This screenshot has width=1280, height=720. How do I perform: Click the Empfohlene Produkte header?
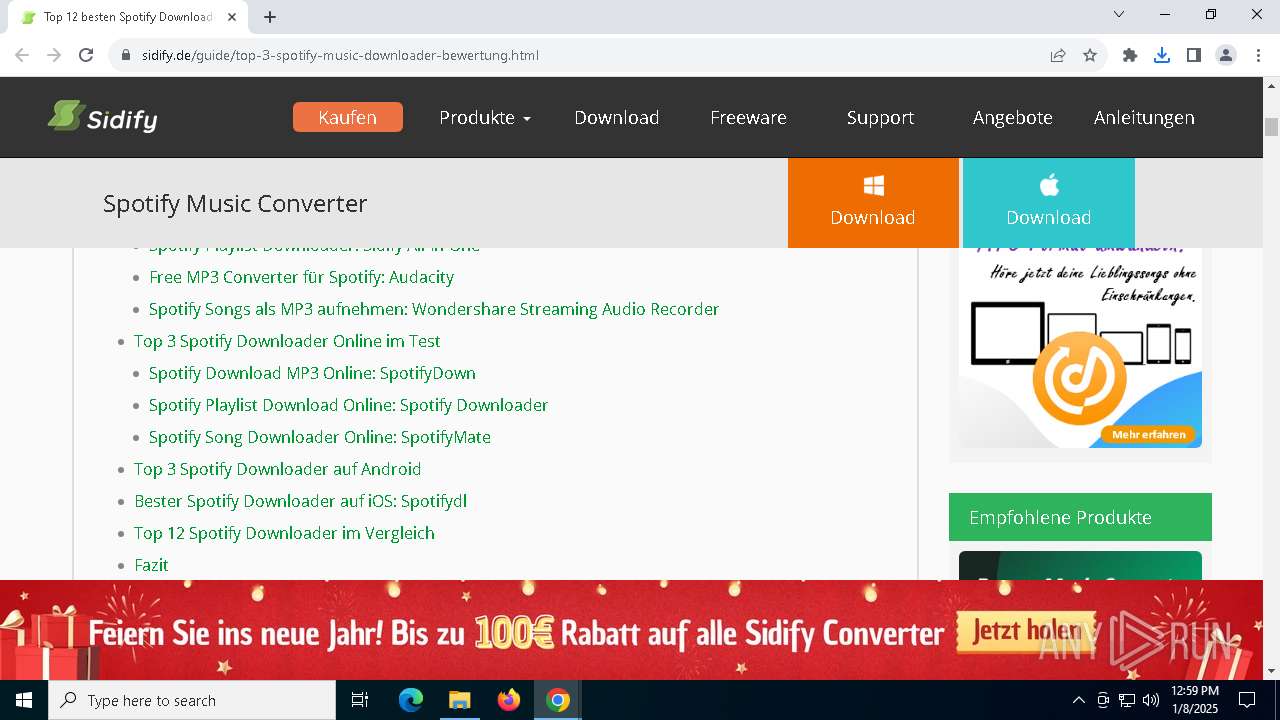coord(1080,517)
